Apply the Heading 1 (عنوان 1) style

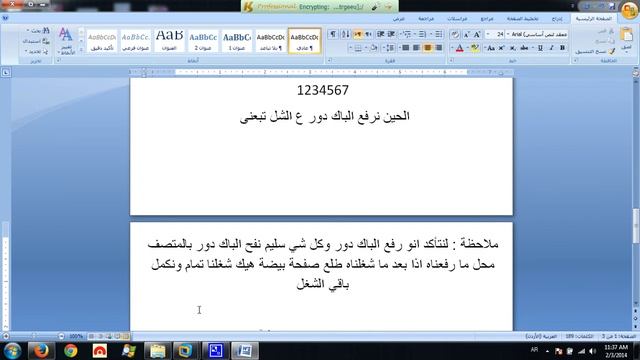click(x=237, y=41)
